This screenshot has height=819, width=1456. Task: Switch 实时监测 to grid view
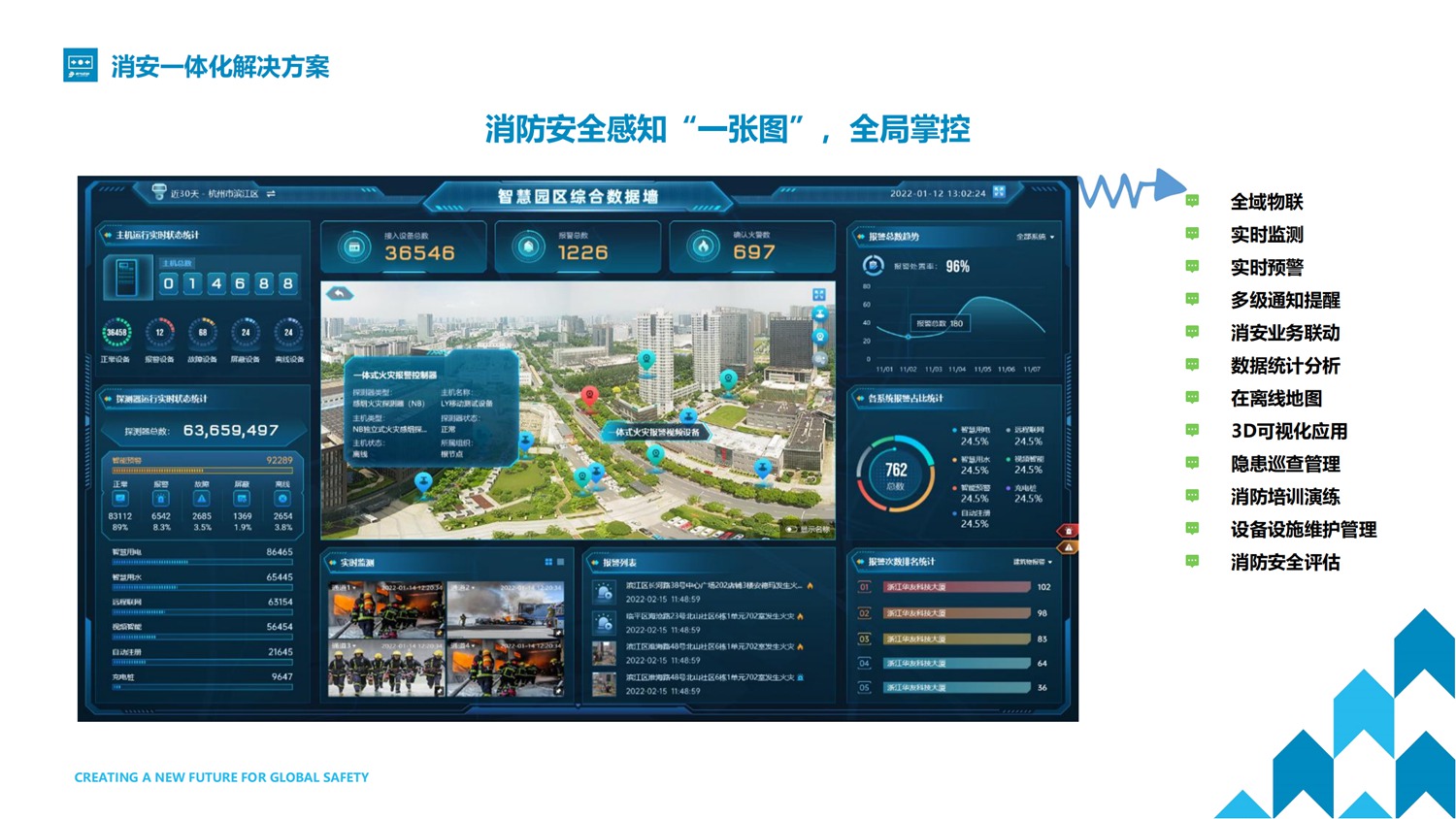coord(548,562)
